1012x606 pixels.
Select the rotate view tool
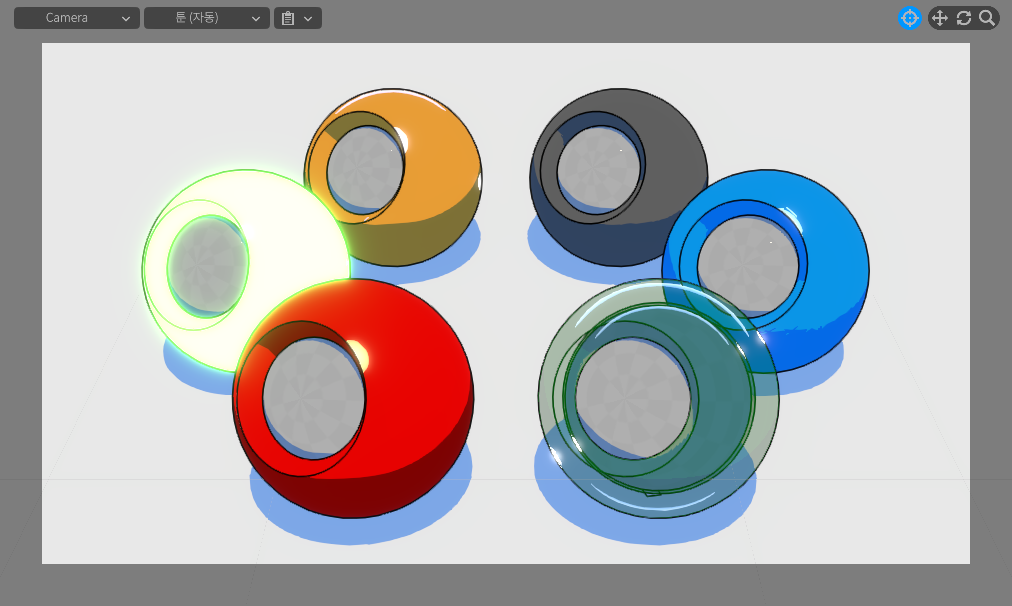(x=964, y=18)
